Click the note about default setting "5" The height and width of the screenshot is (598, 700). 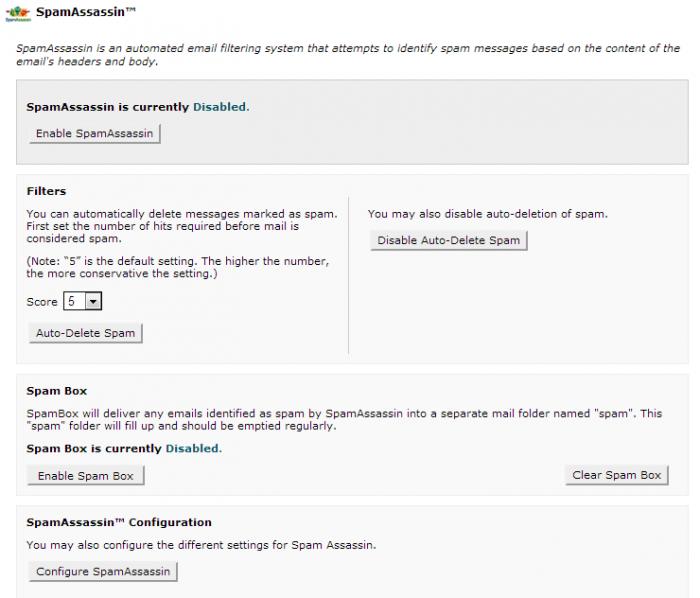pos(178,267)
